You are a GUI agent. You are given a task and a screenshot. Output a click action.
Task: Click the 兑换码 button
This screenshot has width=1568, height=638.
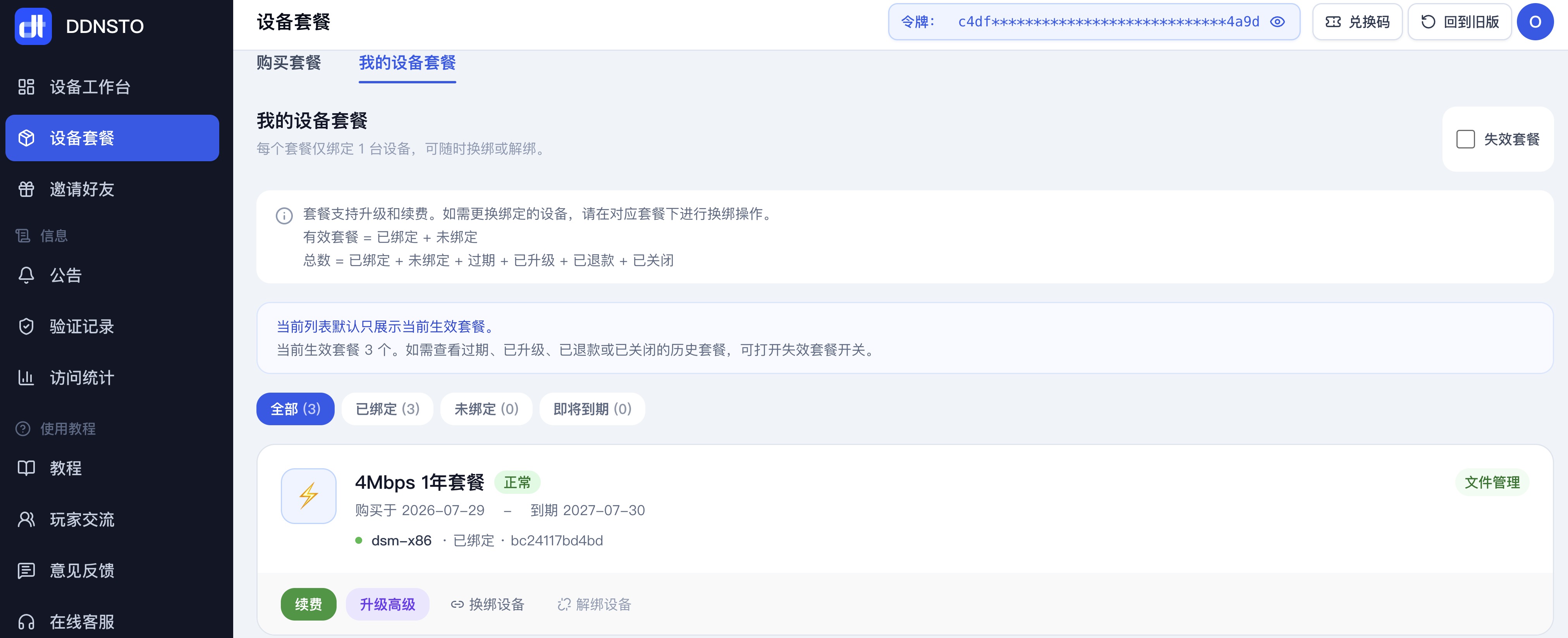(x=1357, y=22)
